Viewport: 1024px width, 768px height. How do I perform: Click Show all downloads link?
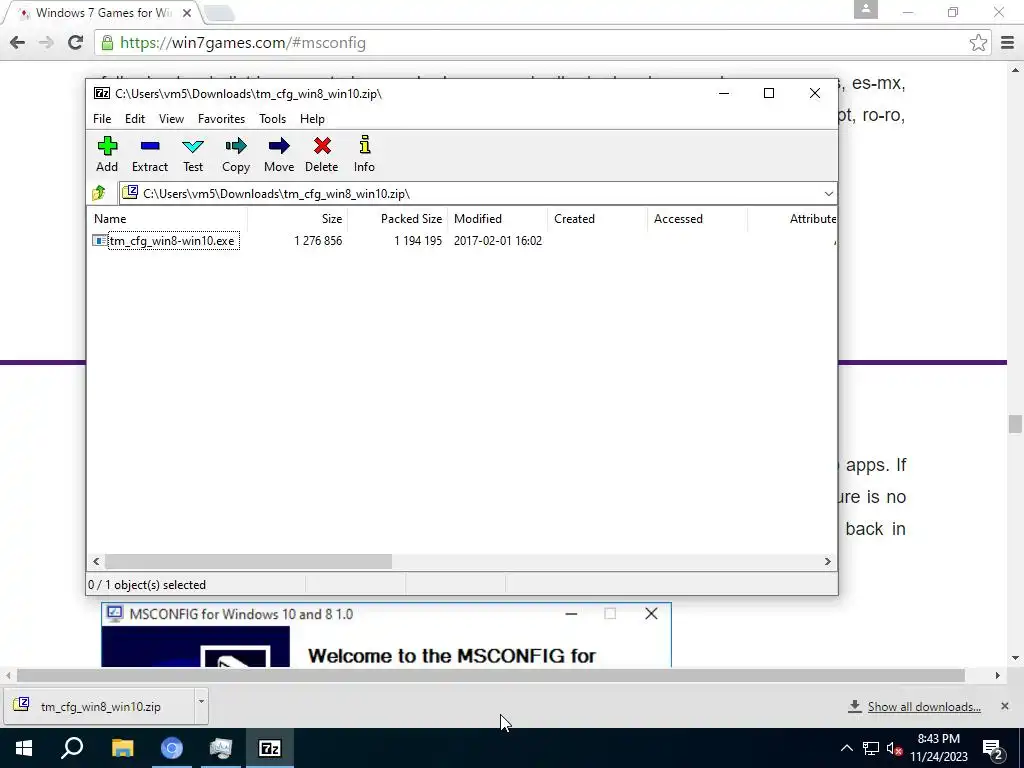923,707
